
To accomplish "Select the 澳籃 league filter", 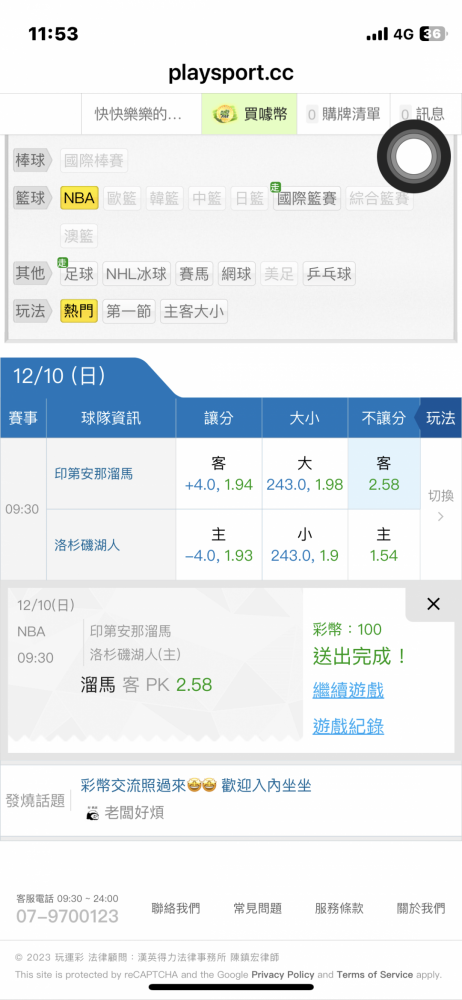I will coord(79,237).
